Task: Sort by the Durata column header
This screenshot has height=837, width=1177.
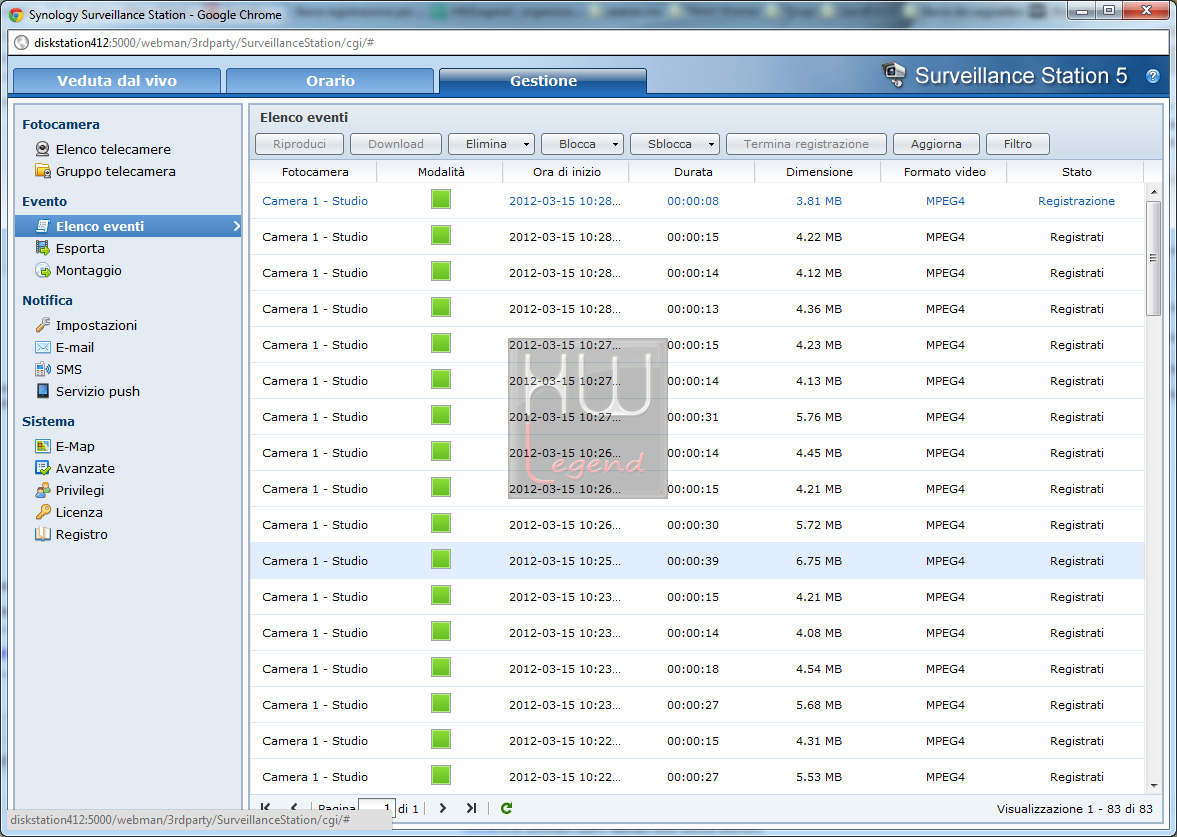Action: [x=693, y=172]
